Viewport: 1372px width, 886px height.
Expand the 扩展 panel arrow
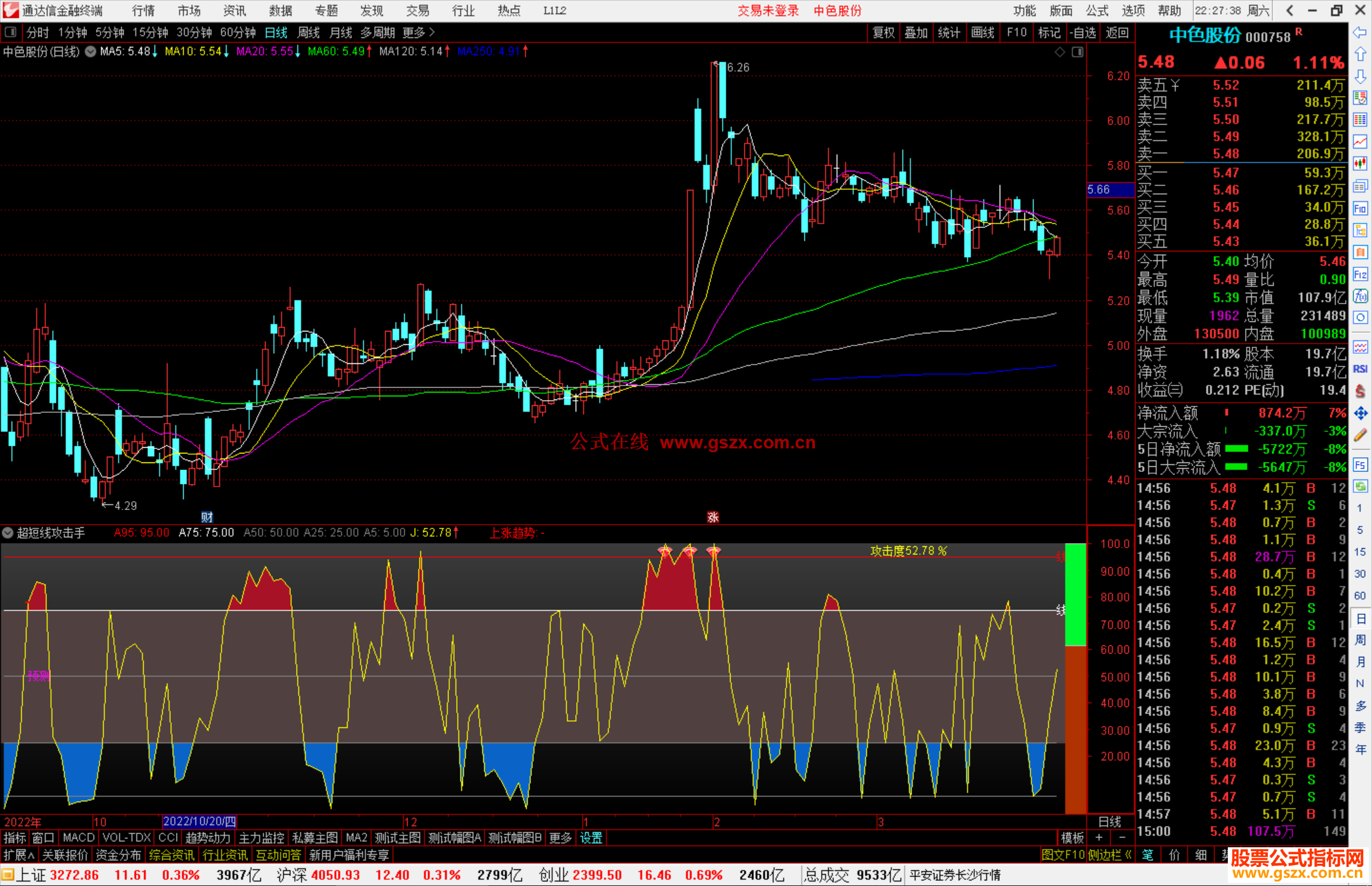pyautogui.click(x=19, y=855)
